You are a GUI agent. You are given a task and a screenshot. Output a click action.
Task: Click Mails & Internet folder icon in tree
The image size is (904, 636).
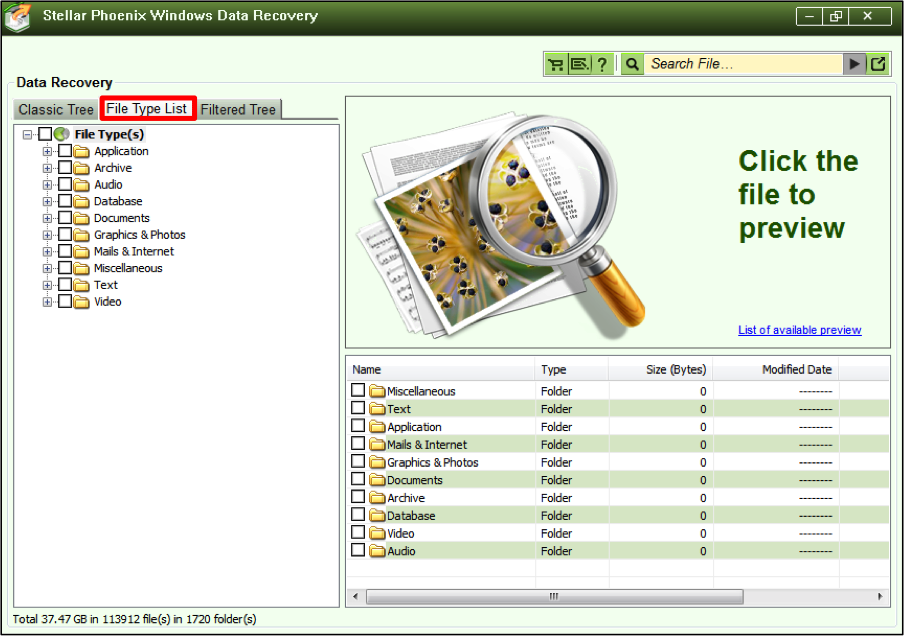pos(81,252)
